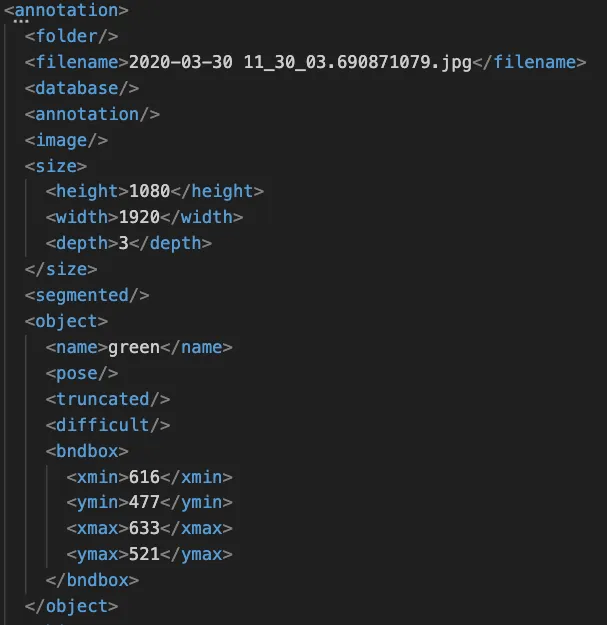
Task: Select the height value 1080
Action: (150, 191)
